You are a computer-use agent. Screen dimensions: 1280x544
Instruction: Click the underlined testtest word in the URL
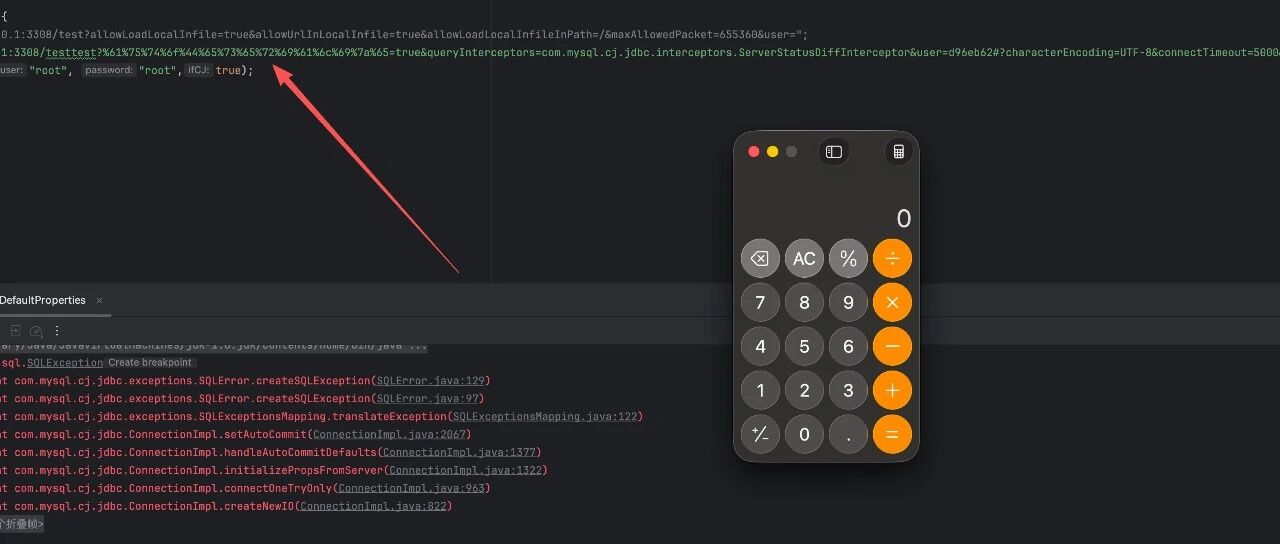71,52
